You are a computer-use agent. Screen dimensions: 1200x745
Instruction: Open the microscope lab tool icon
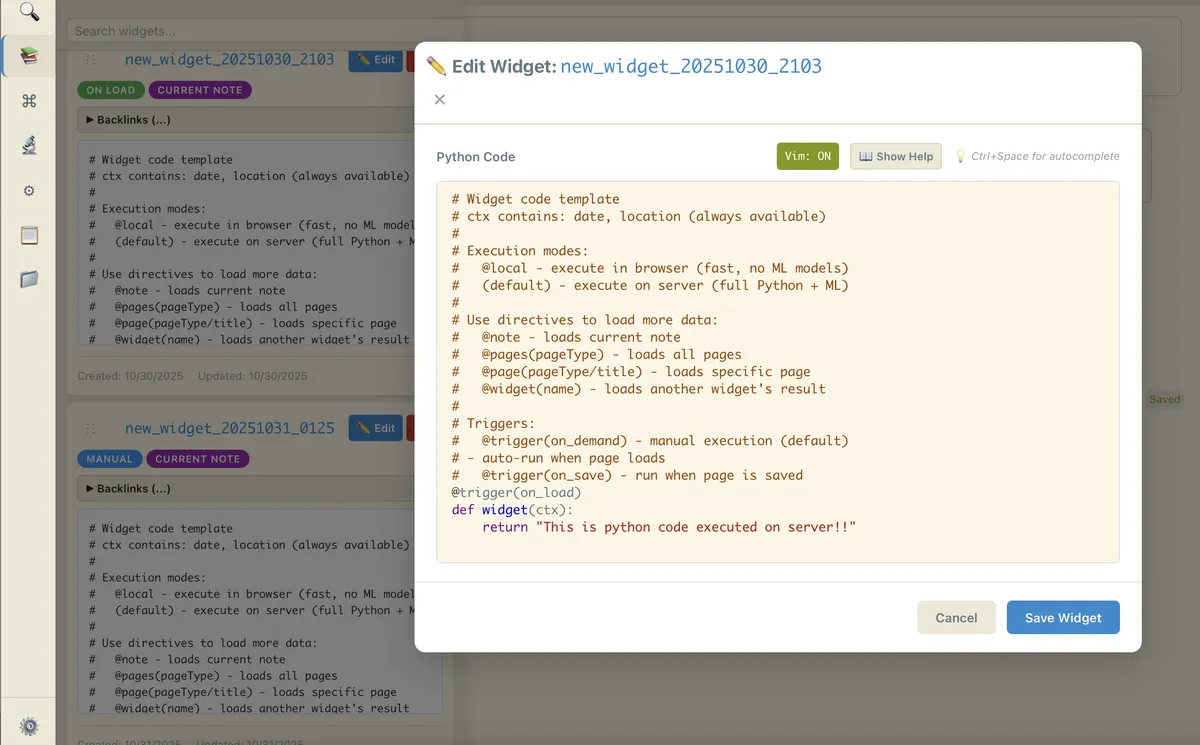point(27,145)
